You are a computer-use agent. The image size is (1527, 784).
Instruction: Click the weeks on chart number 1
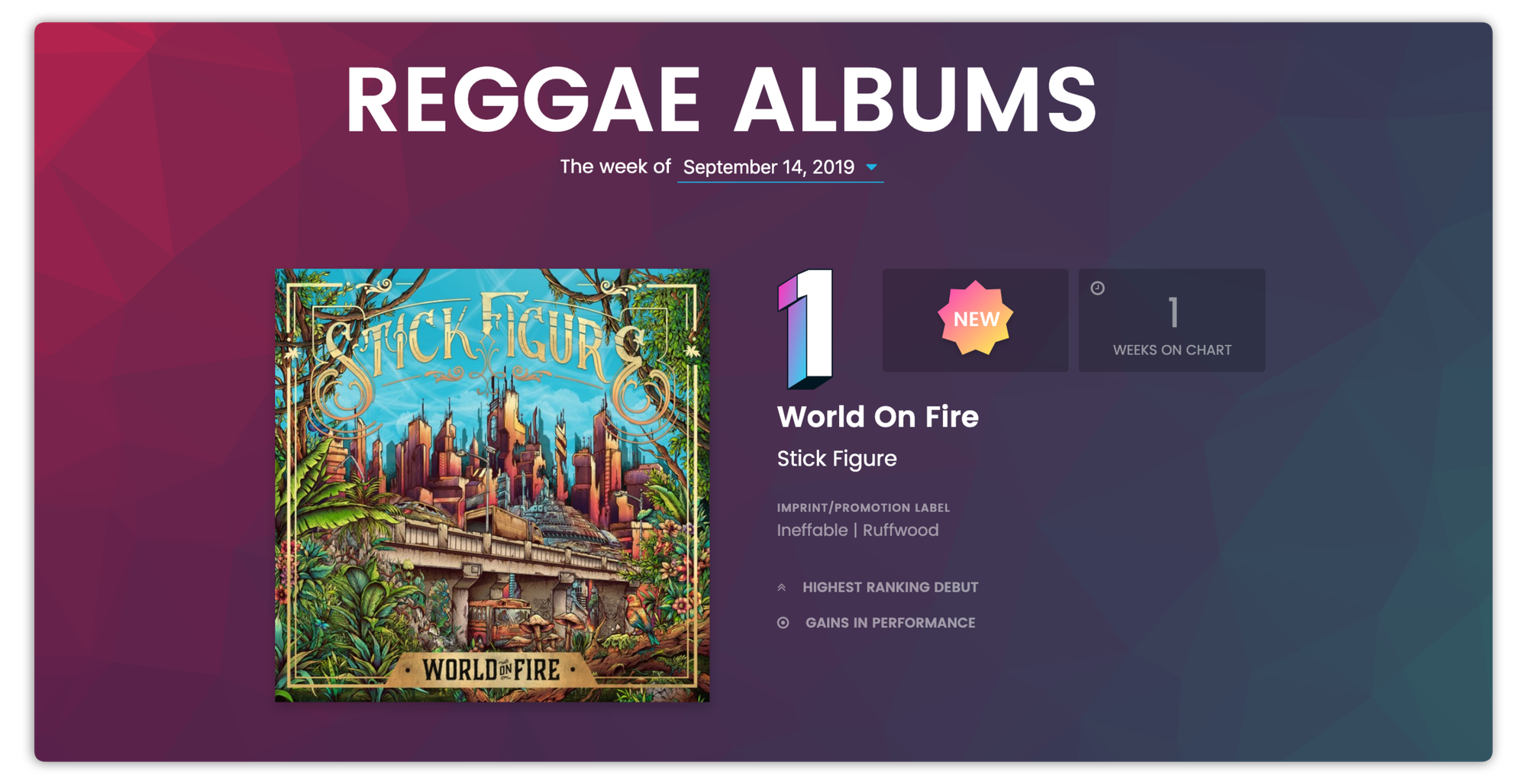pos(1173,312)
